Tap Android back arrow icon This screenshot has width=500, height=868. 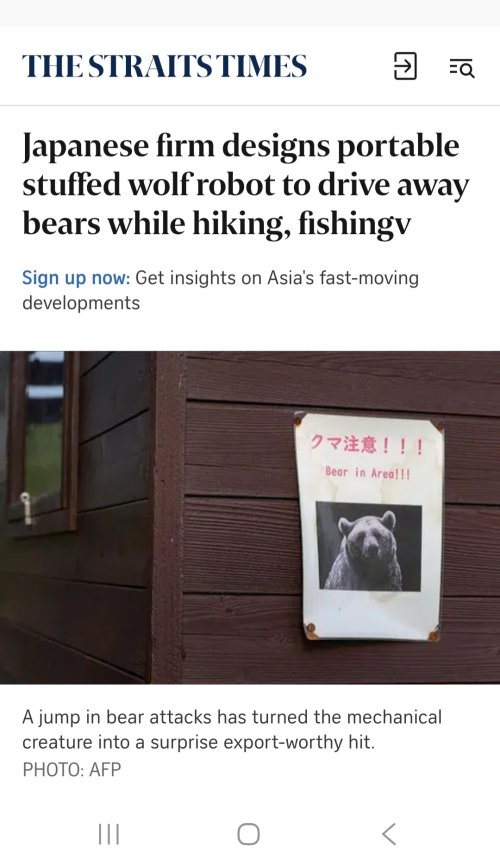[x=389, y=834]
